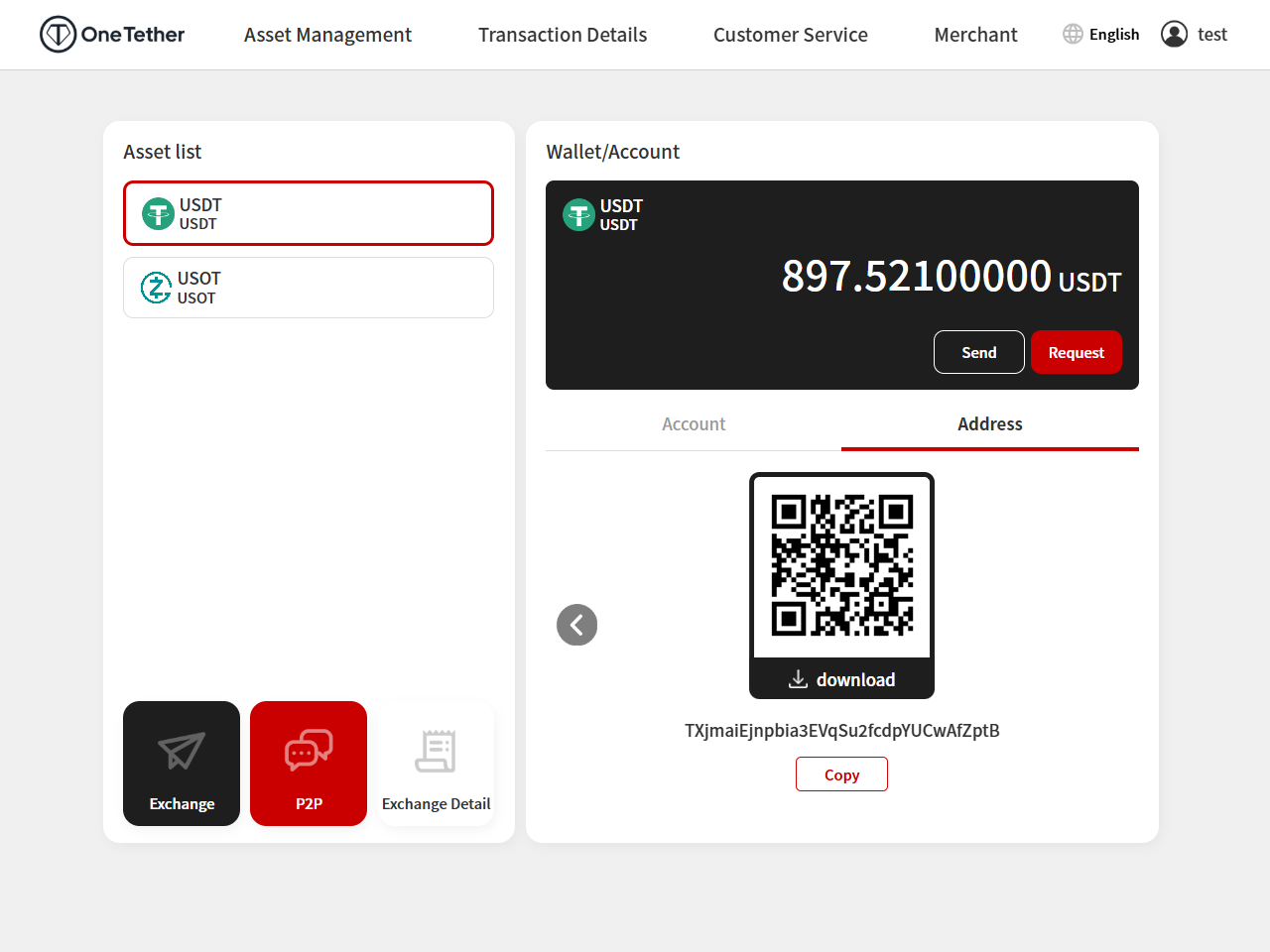Screen dimensions: 1270x952
Task: Open the test user account menu
Action: pos(1211,35)
